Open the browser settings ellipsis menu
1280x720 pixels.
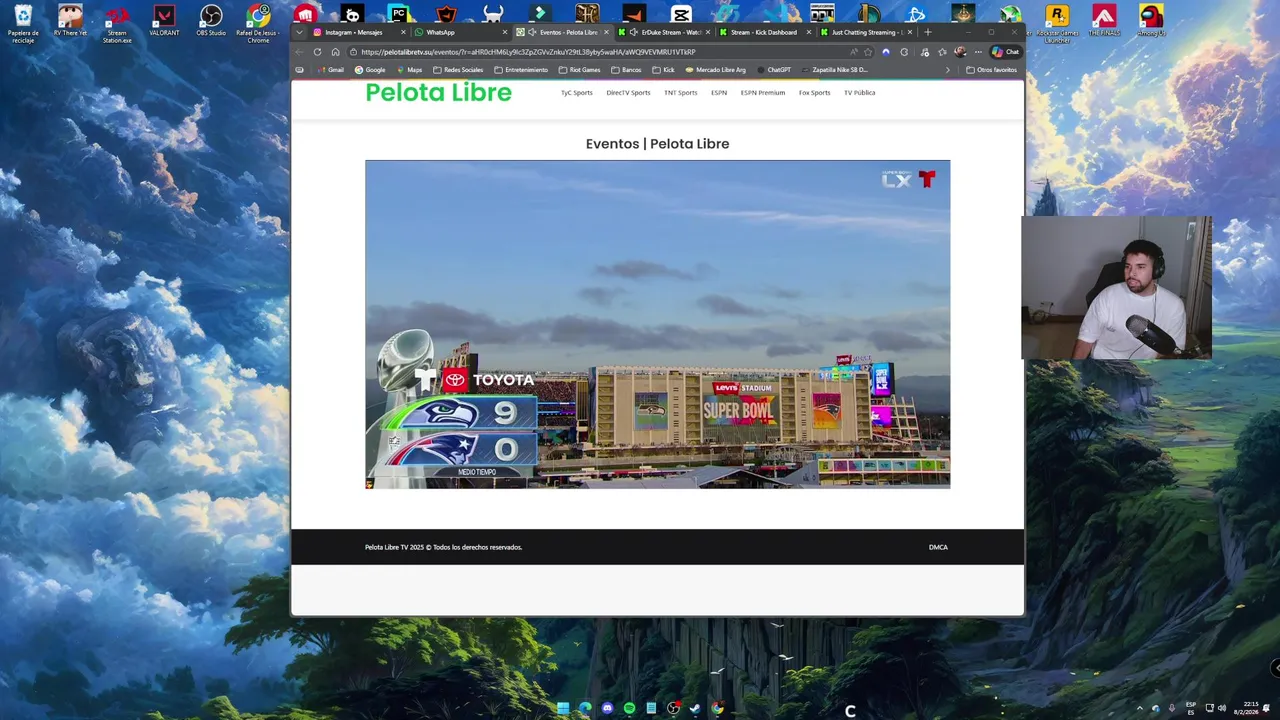pyautogui.click(x=978, y=52)
